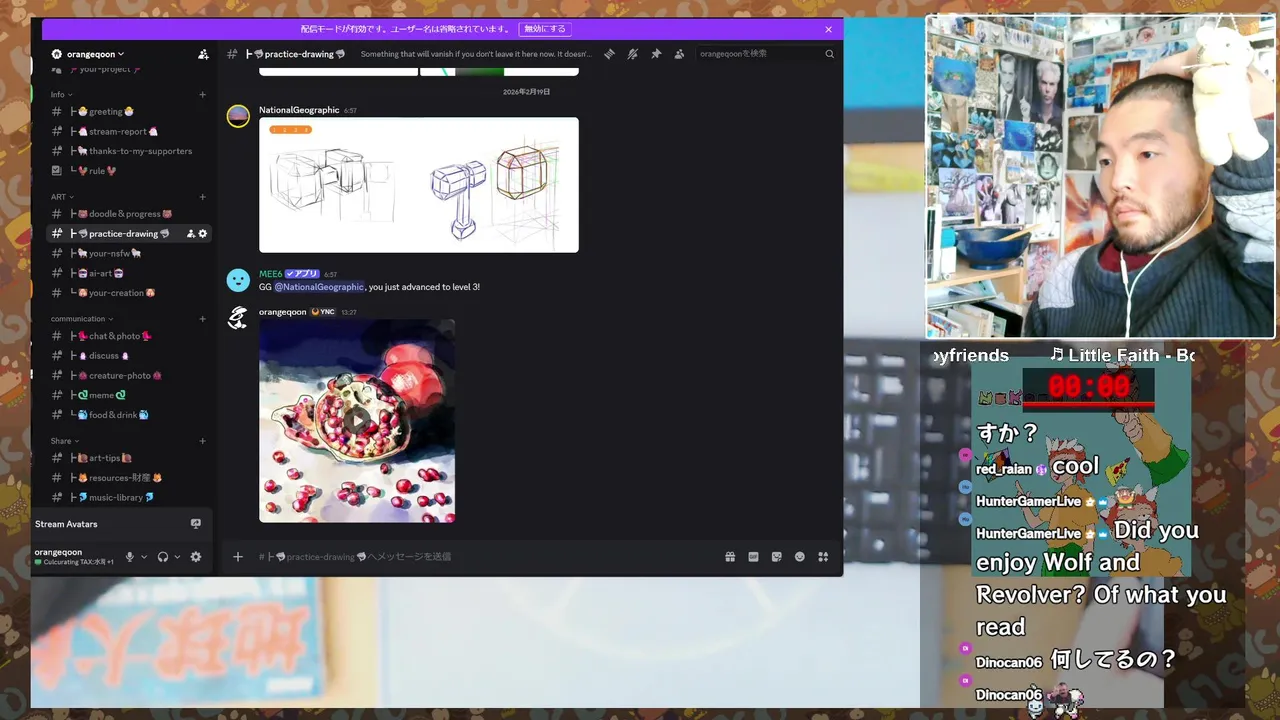Viewport: 1280px width, 720px height.
Task: Switch to your-creation channel
Action: 128,293
